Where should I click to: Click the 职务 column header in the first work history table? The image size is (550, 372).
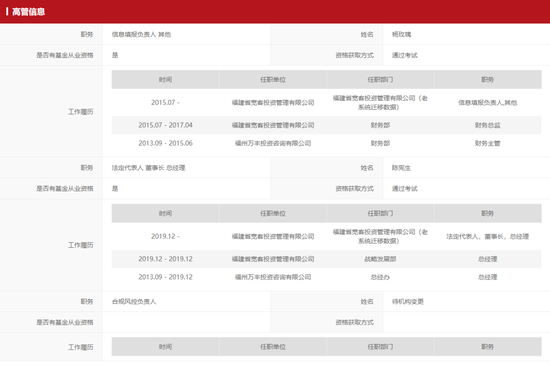(487, 80)
